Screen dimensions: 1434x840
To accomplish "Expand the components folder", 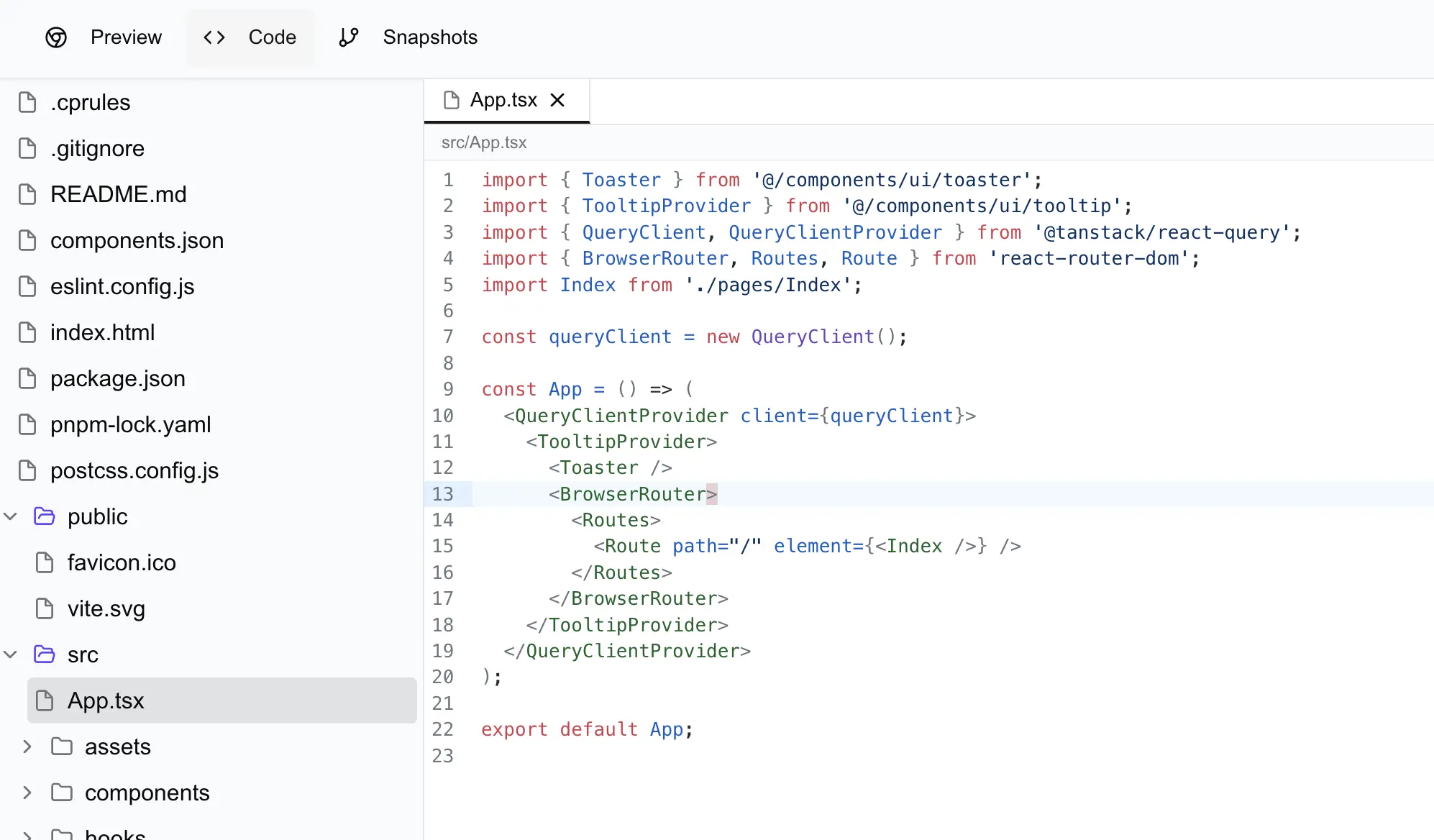I will (x=27, y=793).
